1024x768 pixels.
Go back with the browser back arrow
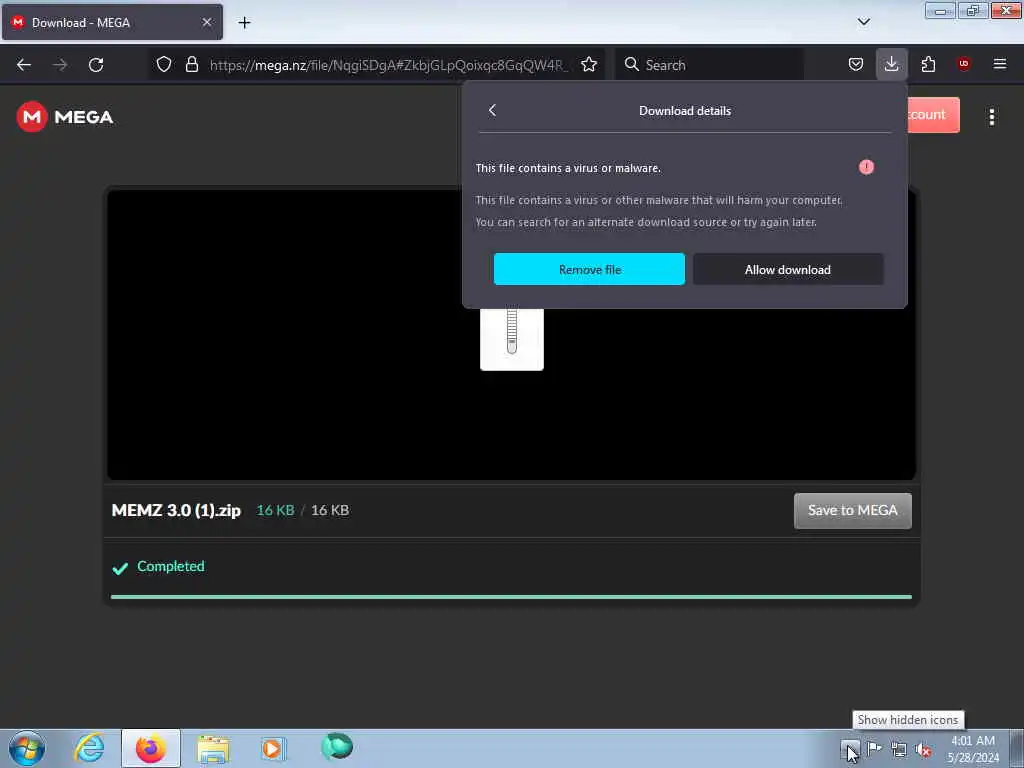pyautogui.click(x=24, y=65)
